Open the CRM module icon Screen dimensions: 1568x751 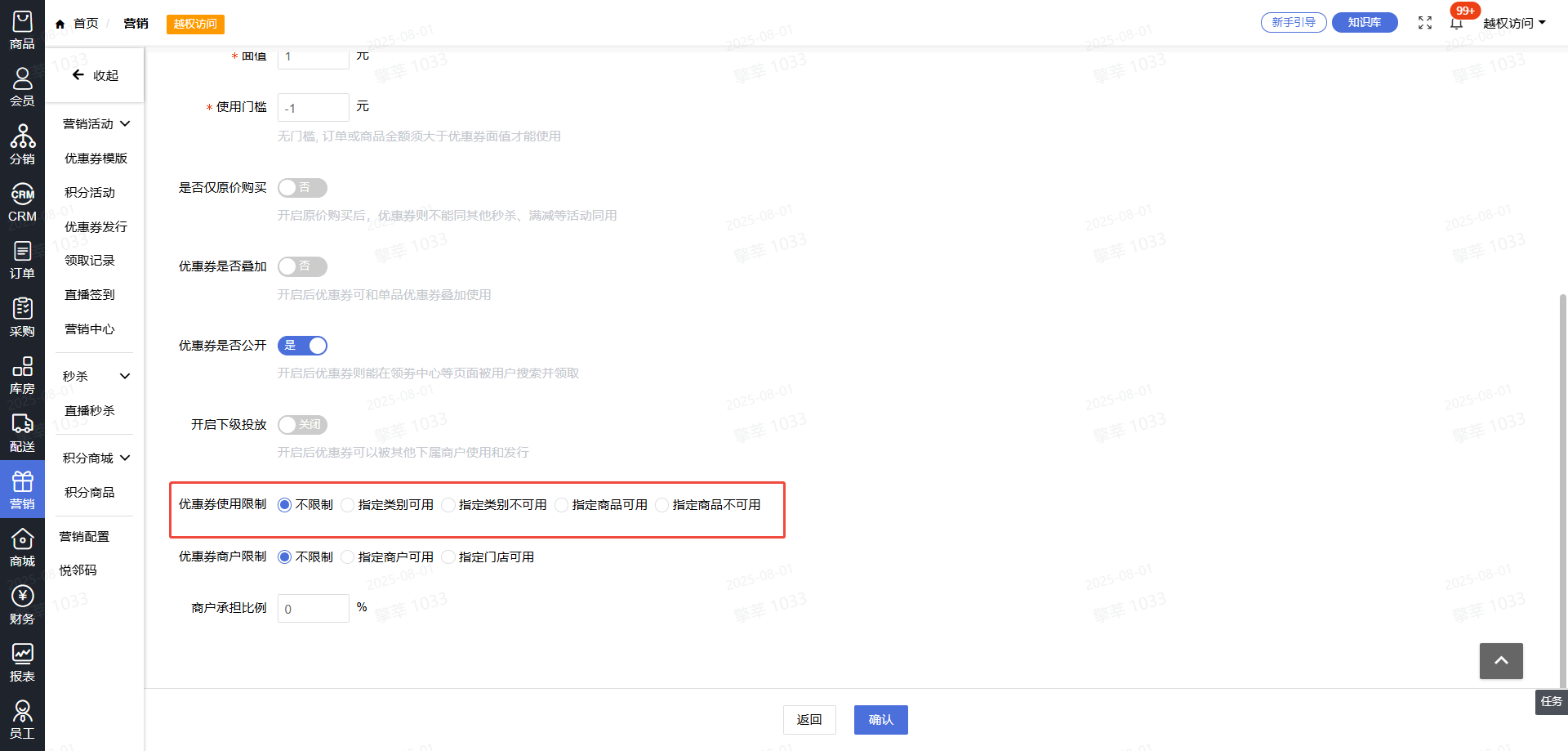click(x=22, y=203)
